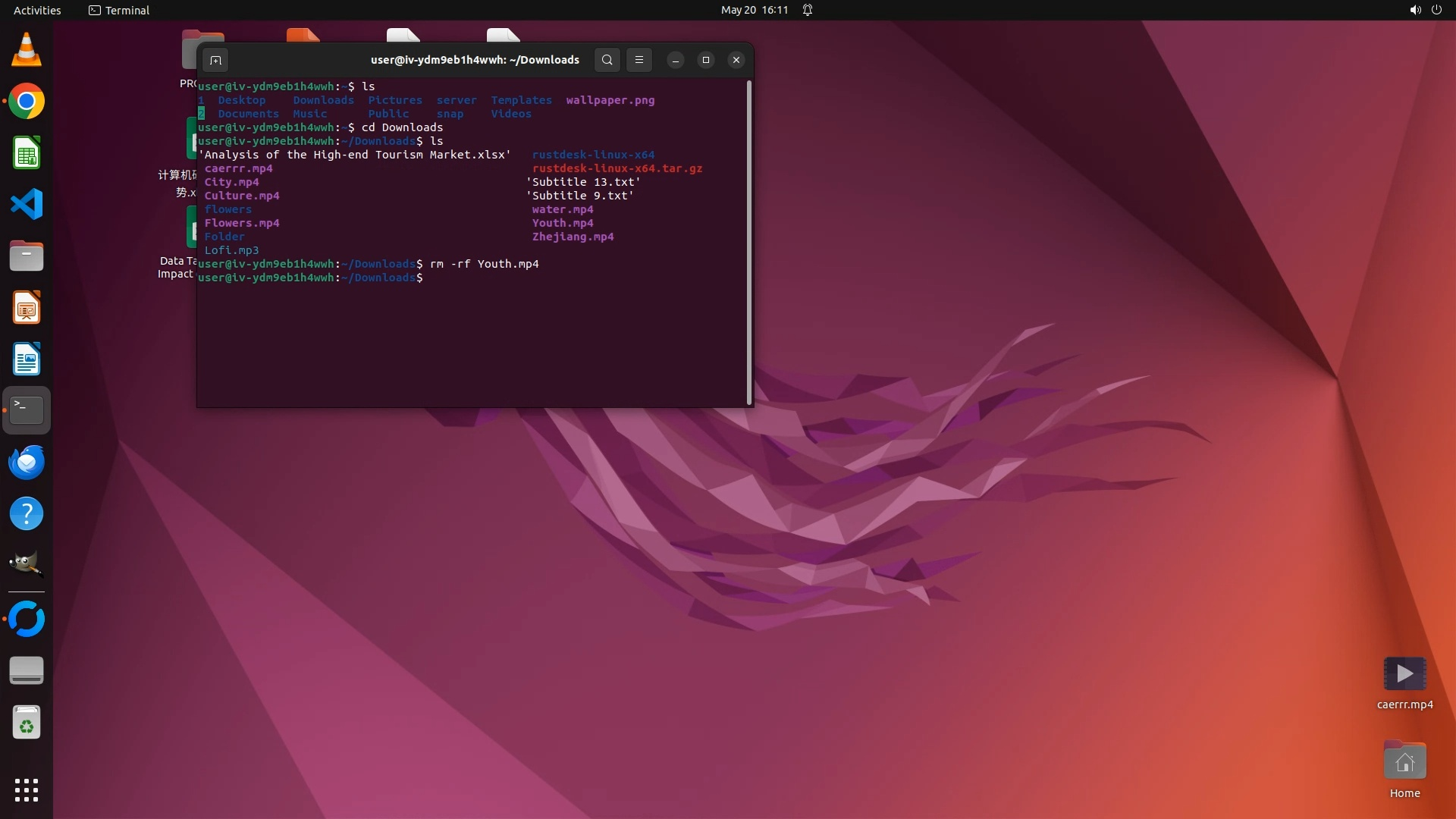The width and height of the screenshot is (1456, 819).
Task: Show Applications grid
Action: coord(27,790)
